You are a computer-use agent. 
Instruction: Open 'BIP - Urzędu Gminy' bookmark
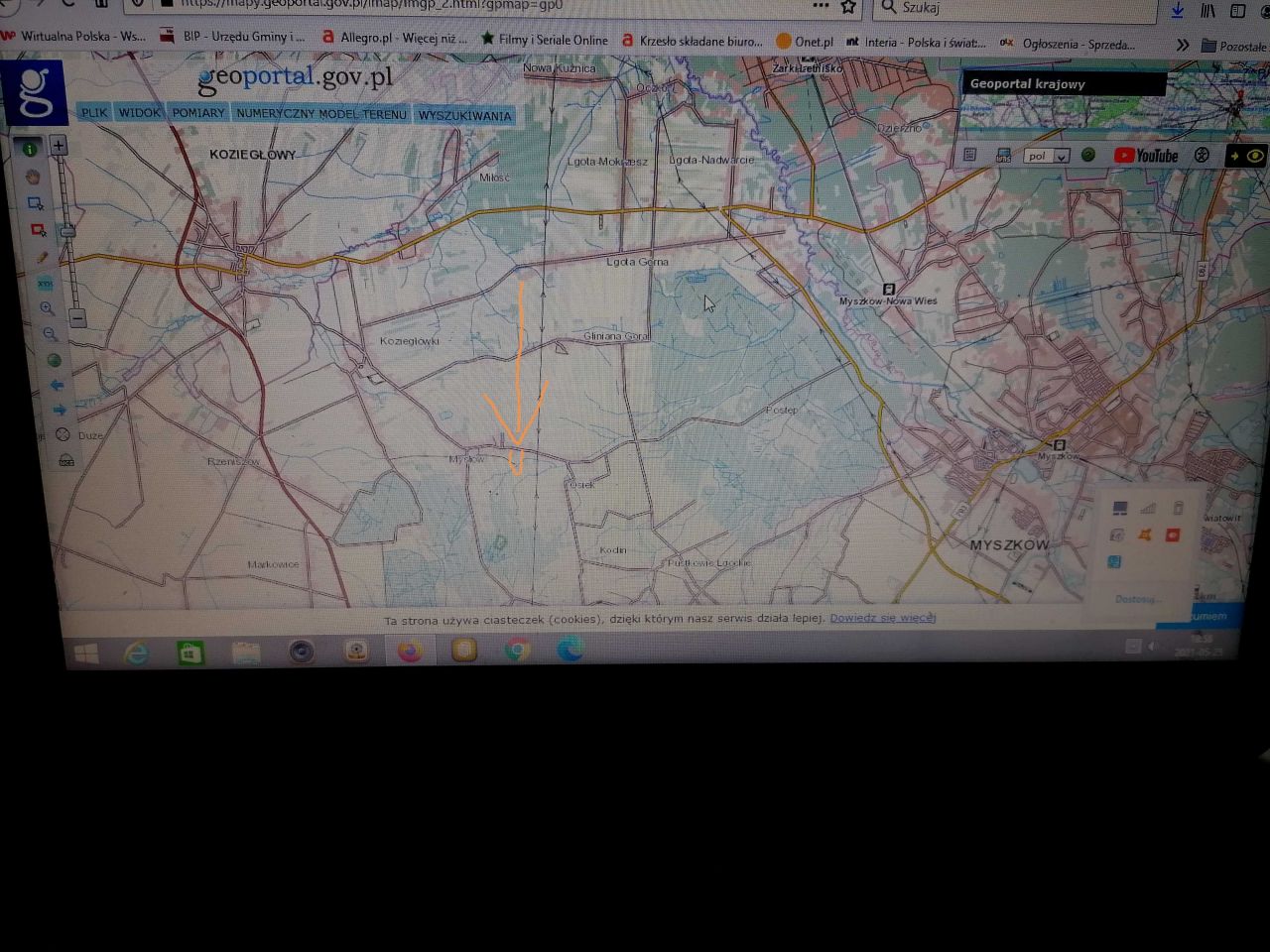234,37
